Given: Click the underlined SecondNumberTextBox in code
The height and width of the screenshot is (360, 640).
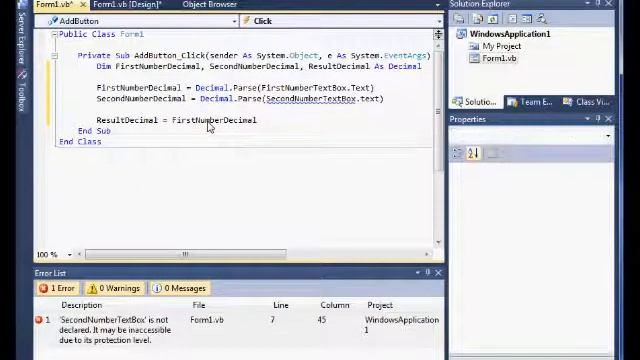Looking at the screenshot, I should click(311, 99).
